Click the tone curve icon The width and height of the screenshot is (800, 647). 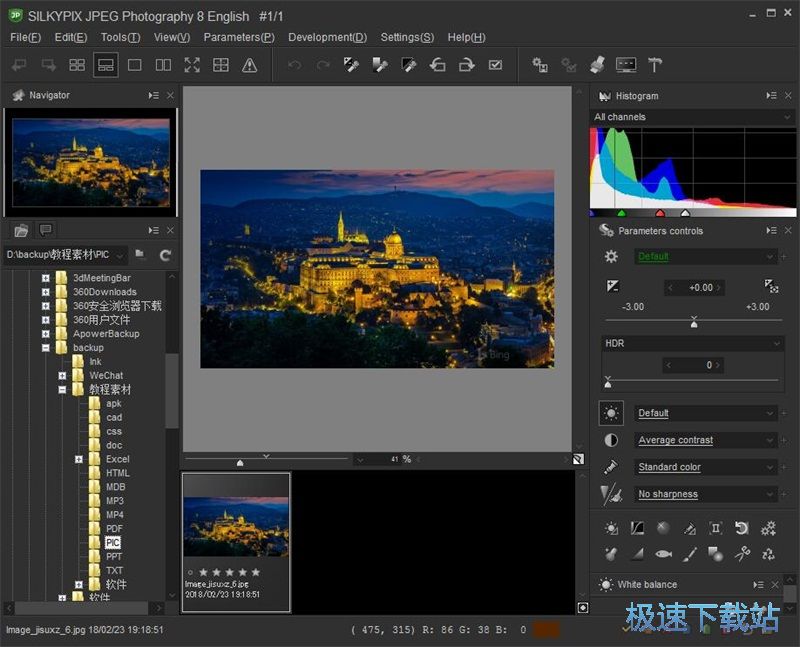coord(637,528)
